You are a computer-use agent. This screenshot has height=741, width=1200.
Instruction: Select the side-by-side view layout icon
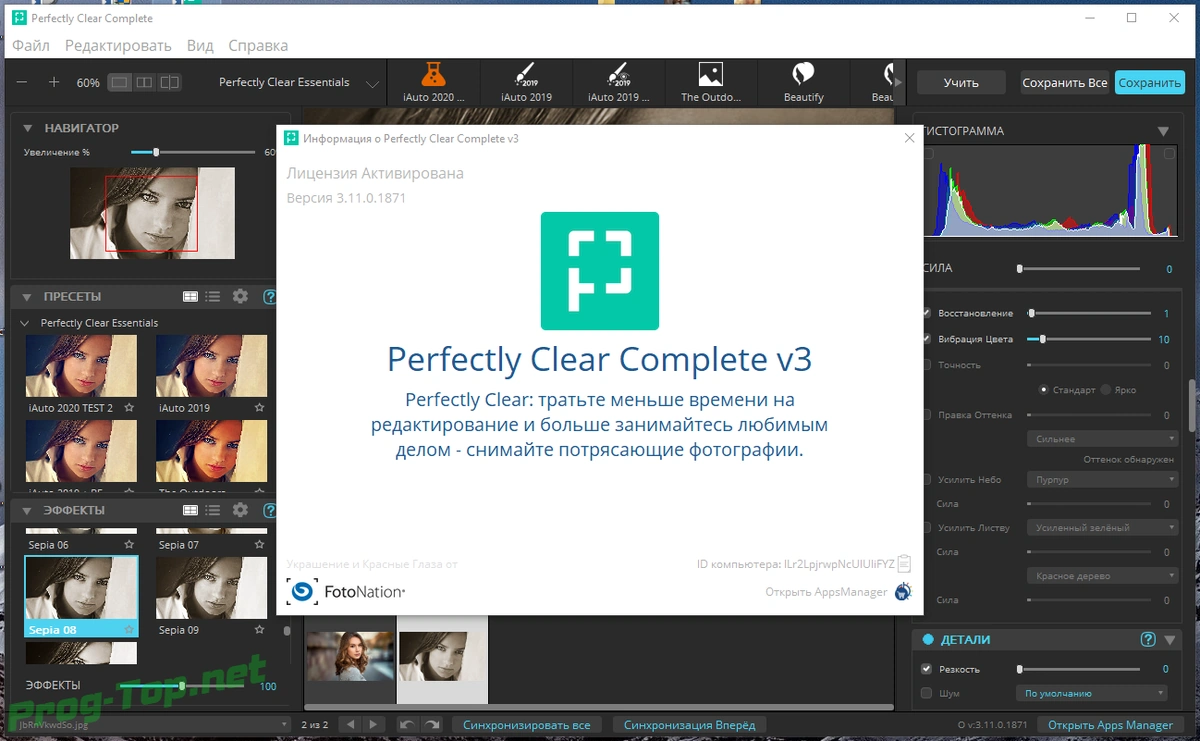[x=145, y=82]
